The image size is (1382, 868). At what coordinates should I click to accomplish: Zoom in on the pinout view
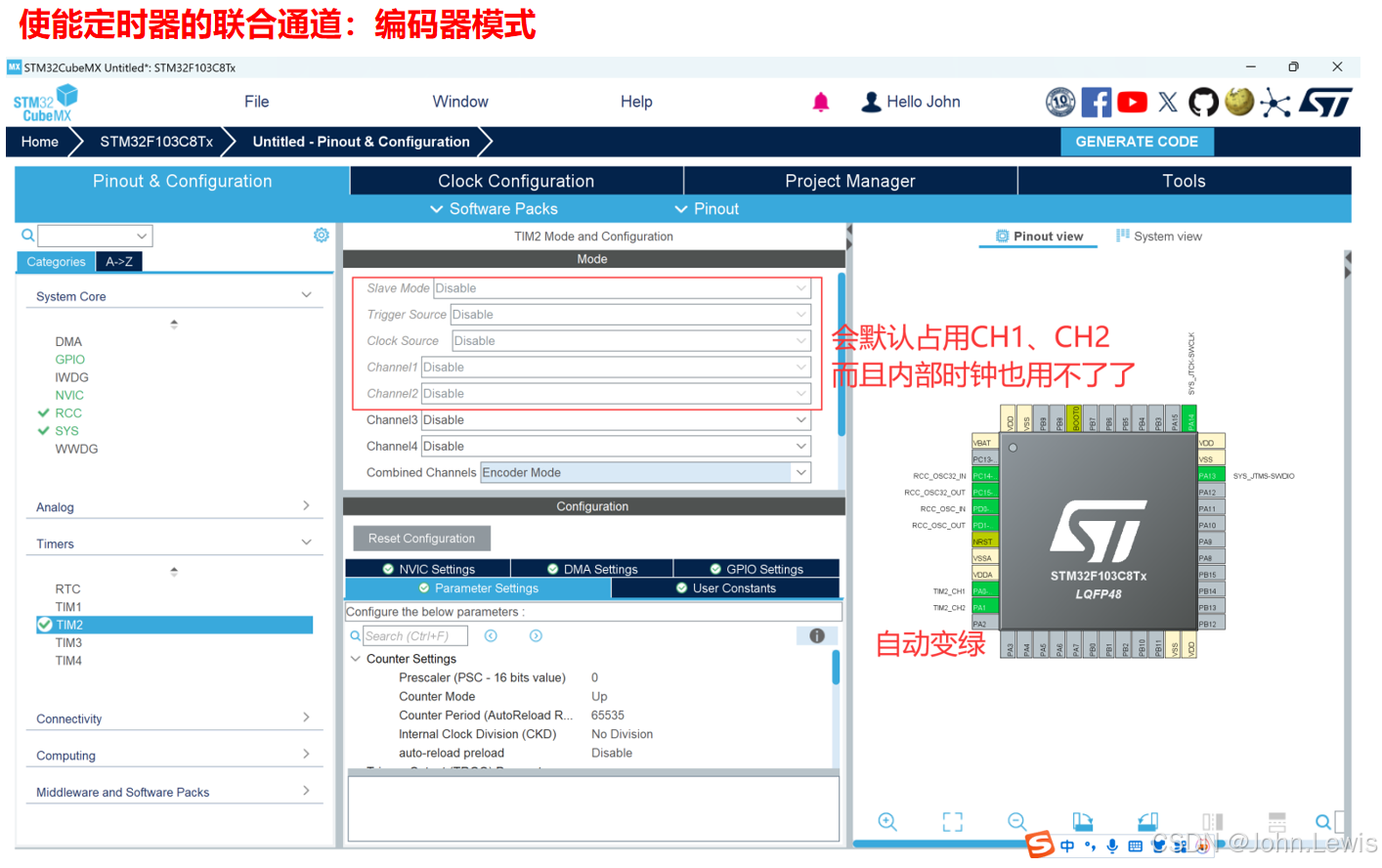(887, 821)
